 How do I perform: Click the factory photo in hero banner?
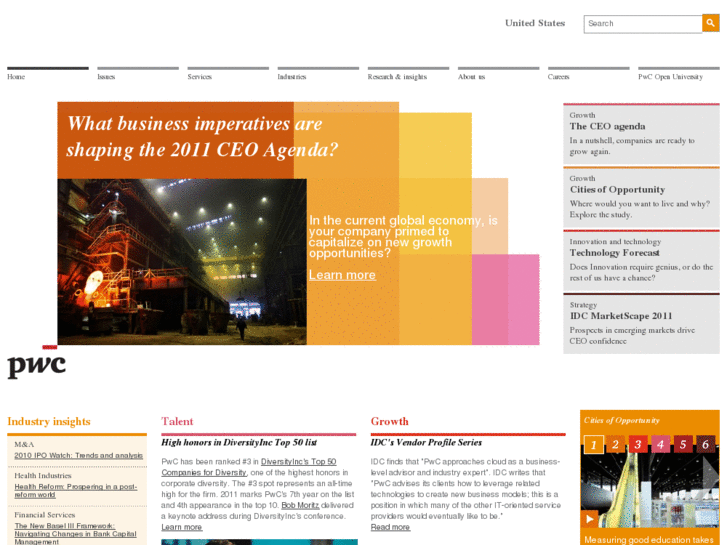click(182, 262)
